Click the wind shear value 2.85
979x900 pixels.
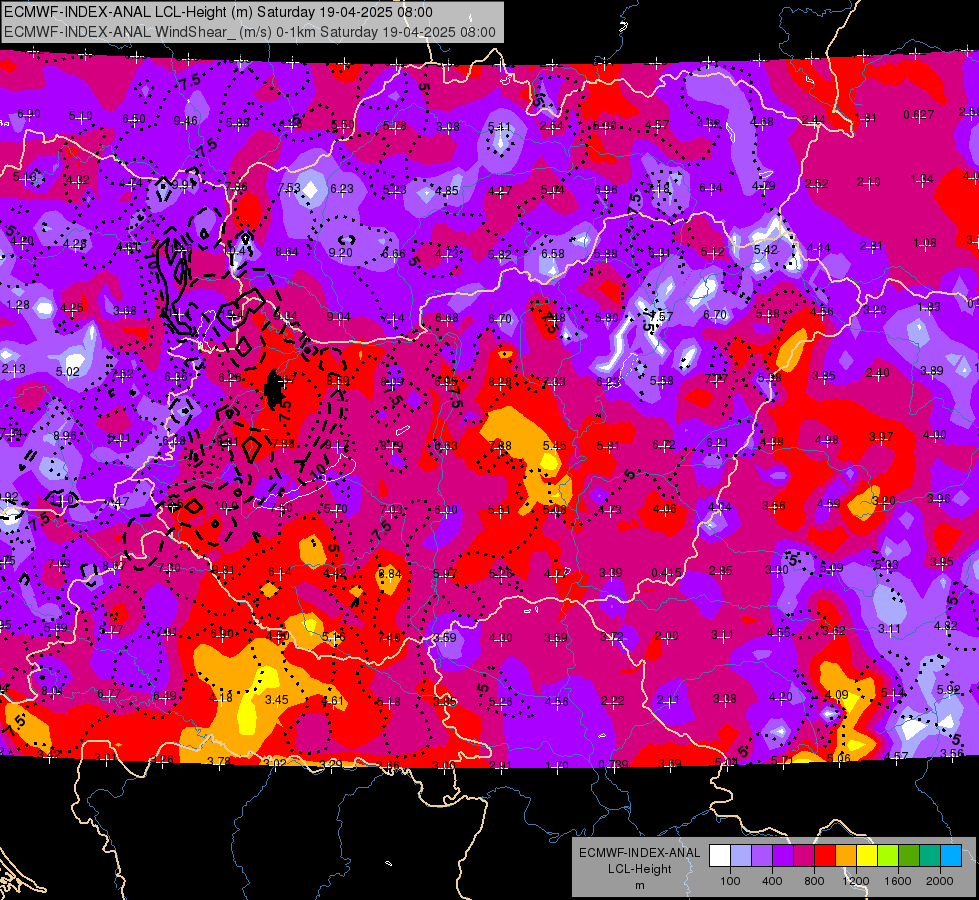pos(721,571)
